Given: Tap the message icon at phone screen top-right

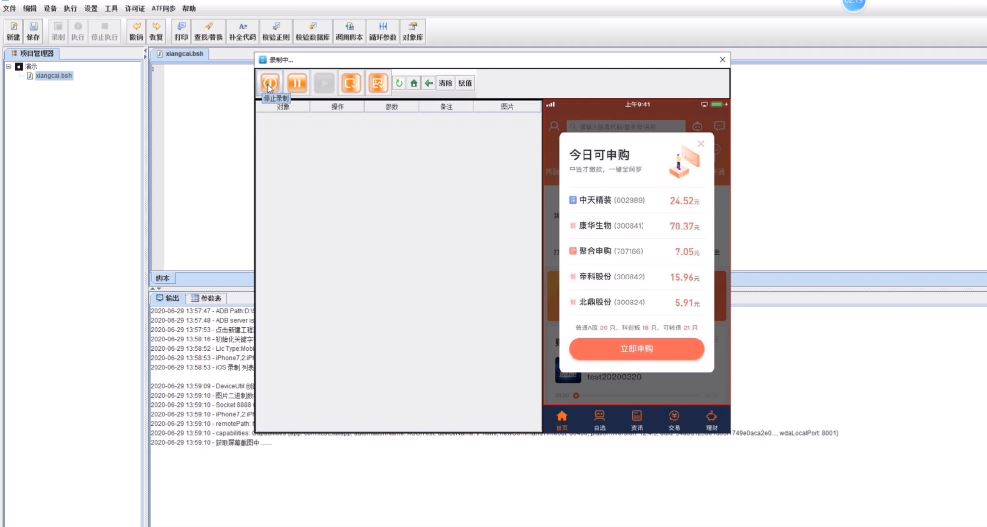Looking at the screenshot, I should (719, 126).
